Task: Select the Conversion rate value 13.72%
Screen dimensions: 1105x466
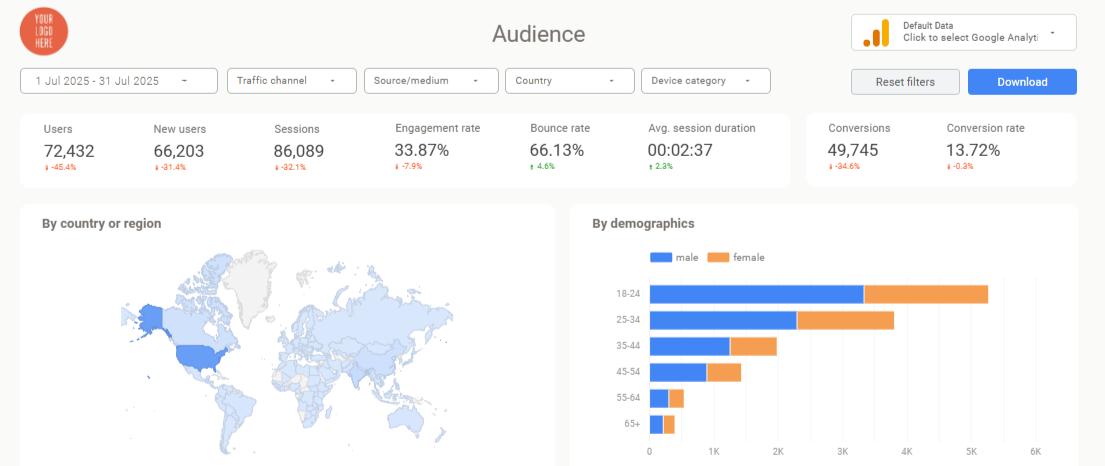Action: (973, 150)
